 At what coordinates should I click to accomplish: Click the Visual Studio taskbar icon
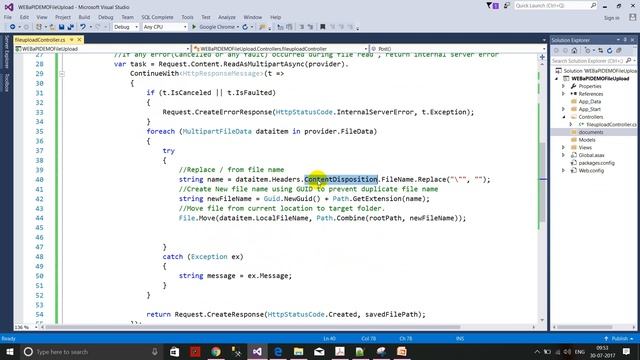coord(257,351)
